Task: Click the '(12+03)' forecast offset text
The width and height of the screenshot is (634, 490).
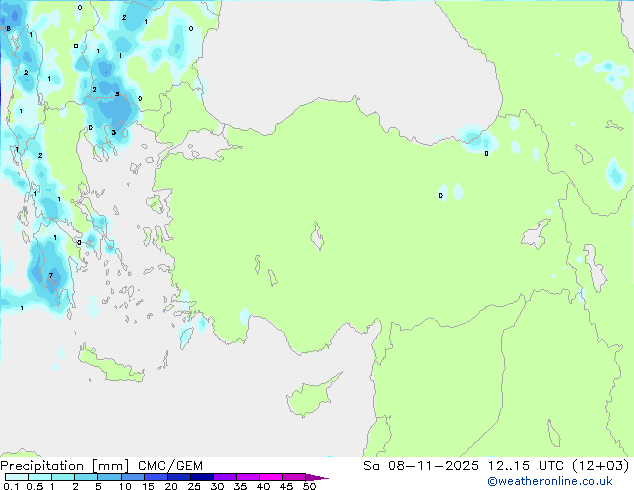Action: (601, 466)
